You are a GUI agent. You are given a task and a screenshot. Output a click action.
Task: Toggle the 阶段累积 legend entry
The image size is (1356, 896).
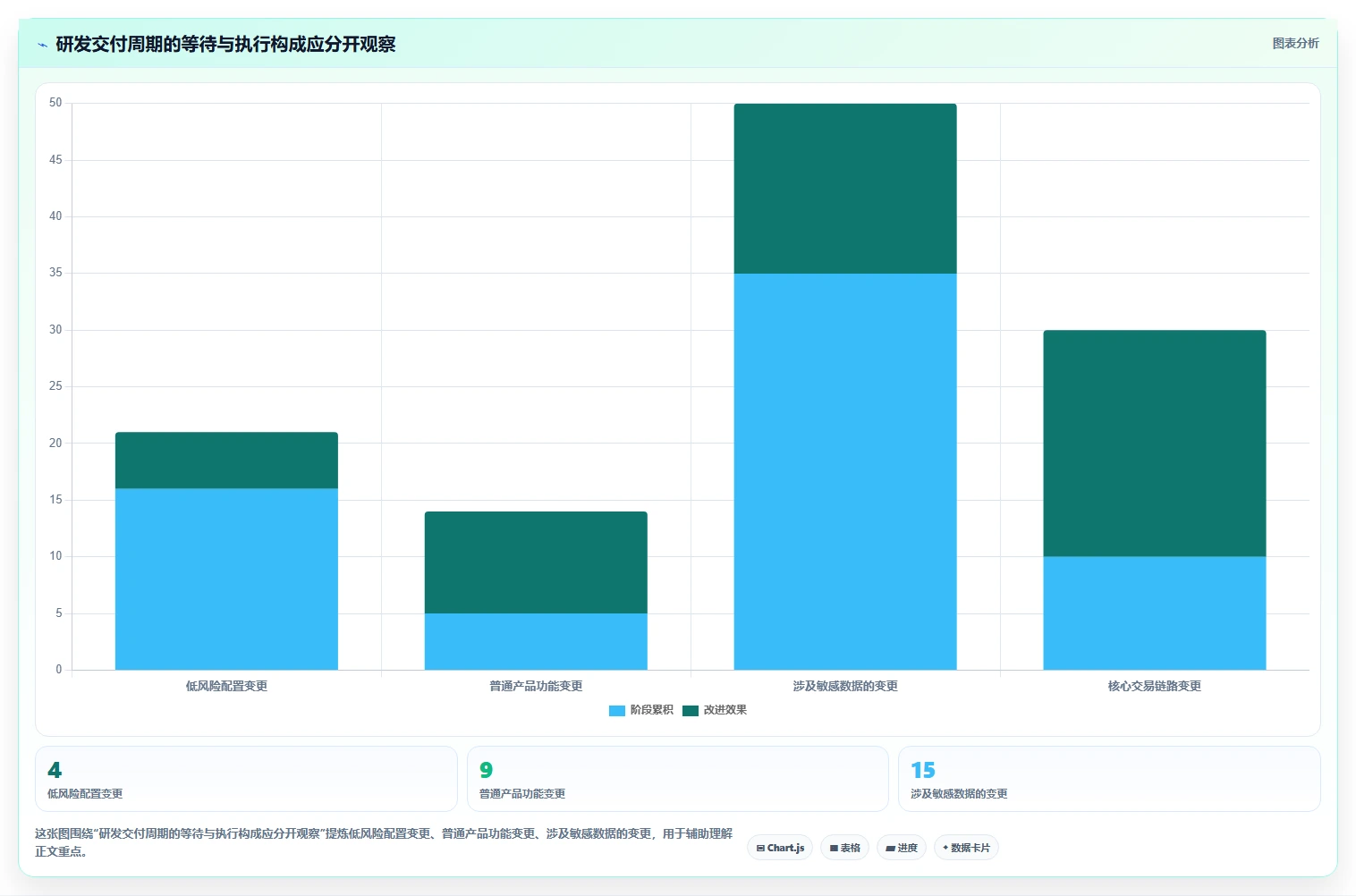point(641,710)
